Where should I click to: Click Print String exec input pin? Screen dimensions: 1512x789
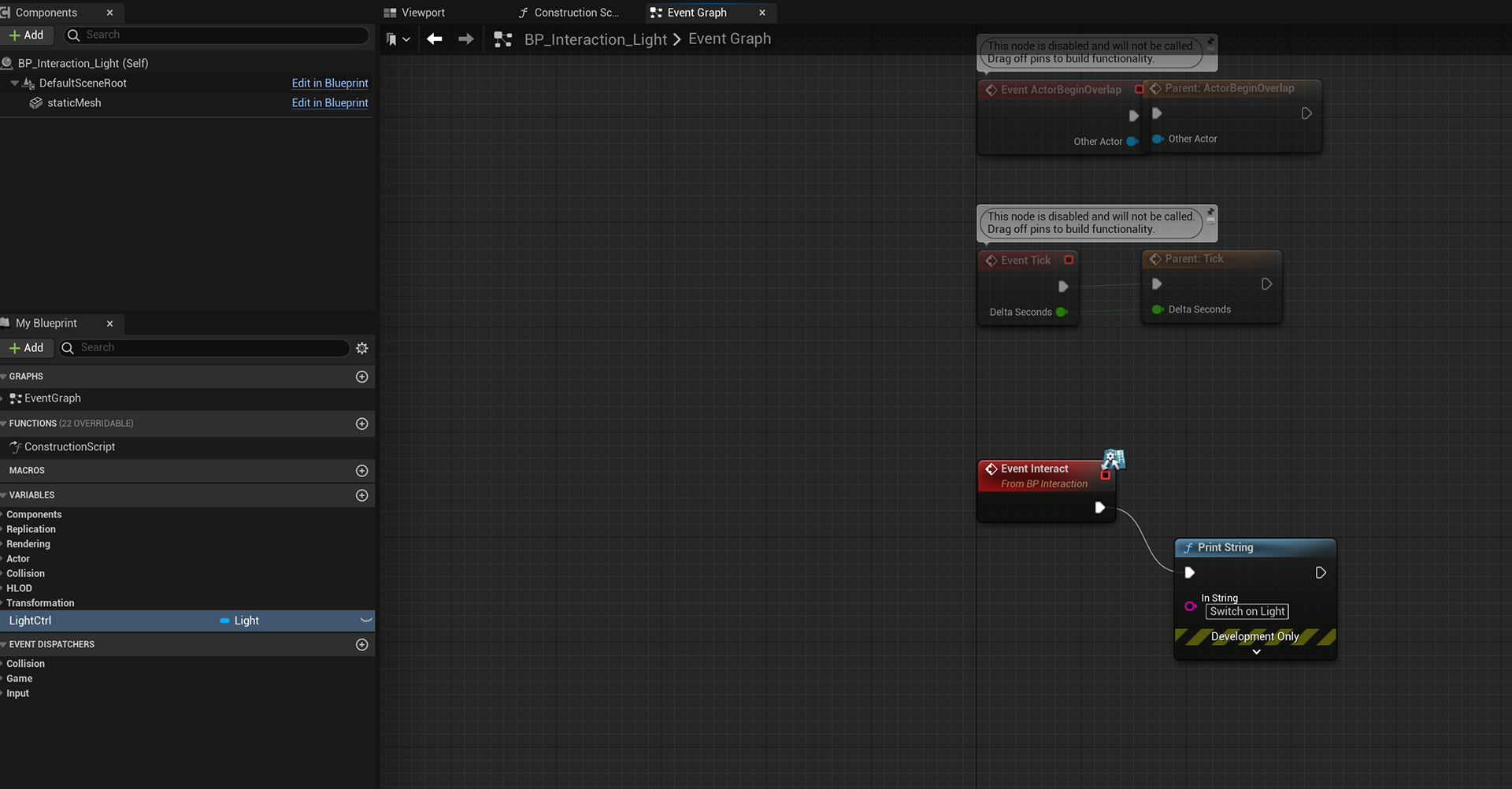(x=1190, y=573)
